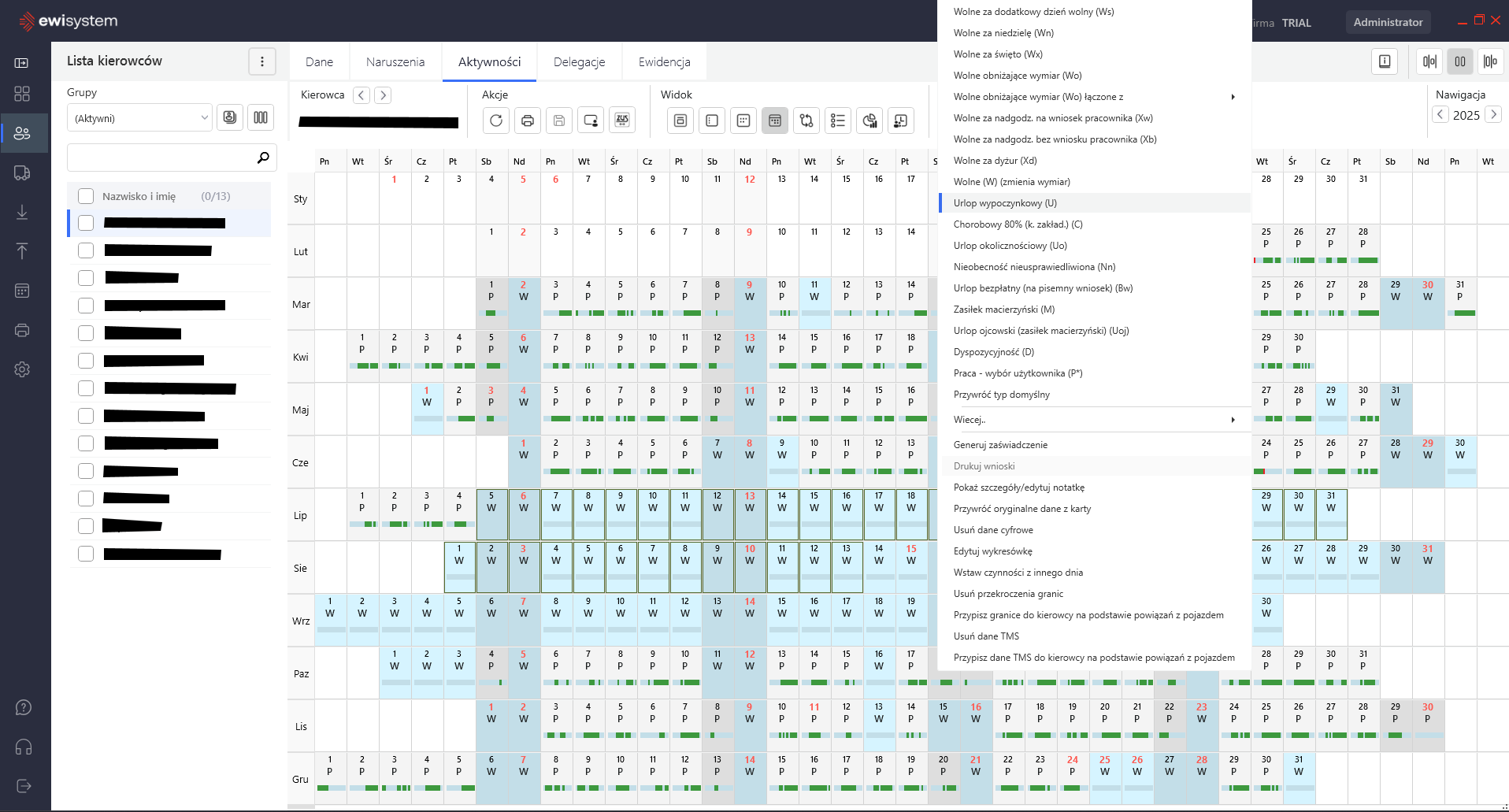The height and width of the screenshot is (812, 1509).
Task: Click the chart statistics view icon in Widok
Action: pos(869,121)
